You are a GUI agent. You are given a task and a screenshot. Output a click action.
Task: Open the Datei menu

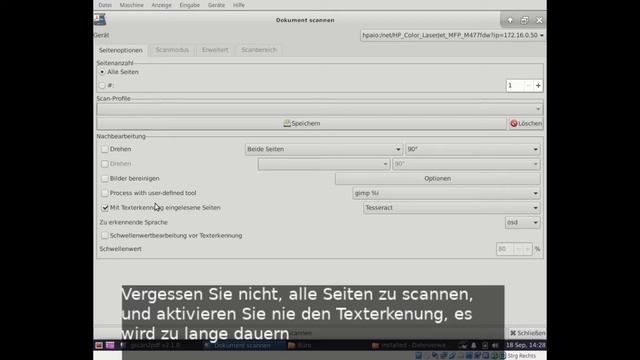pyautogui.click(x=105, y=5)
